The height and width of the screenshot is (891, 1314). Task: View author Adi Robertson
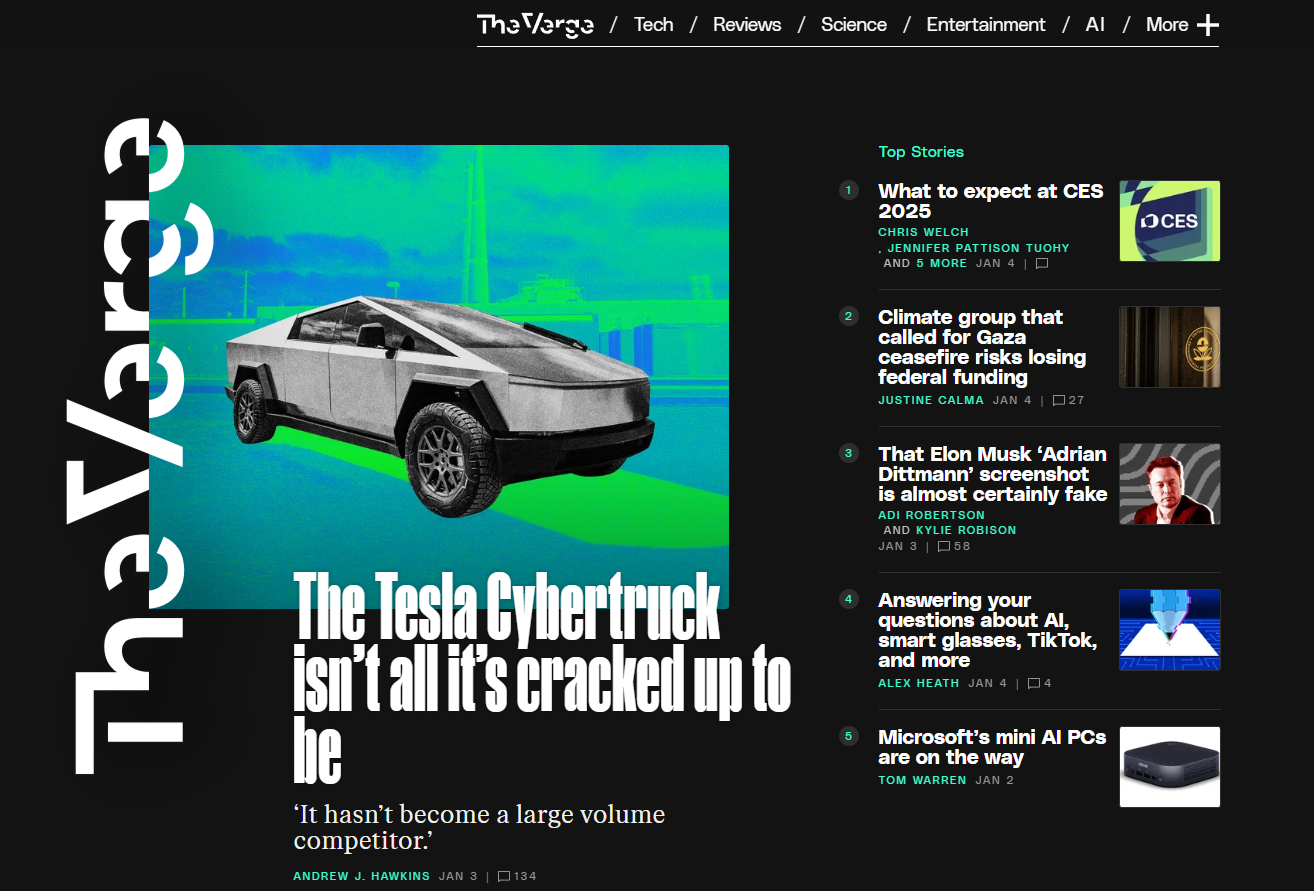coord(931,515)
